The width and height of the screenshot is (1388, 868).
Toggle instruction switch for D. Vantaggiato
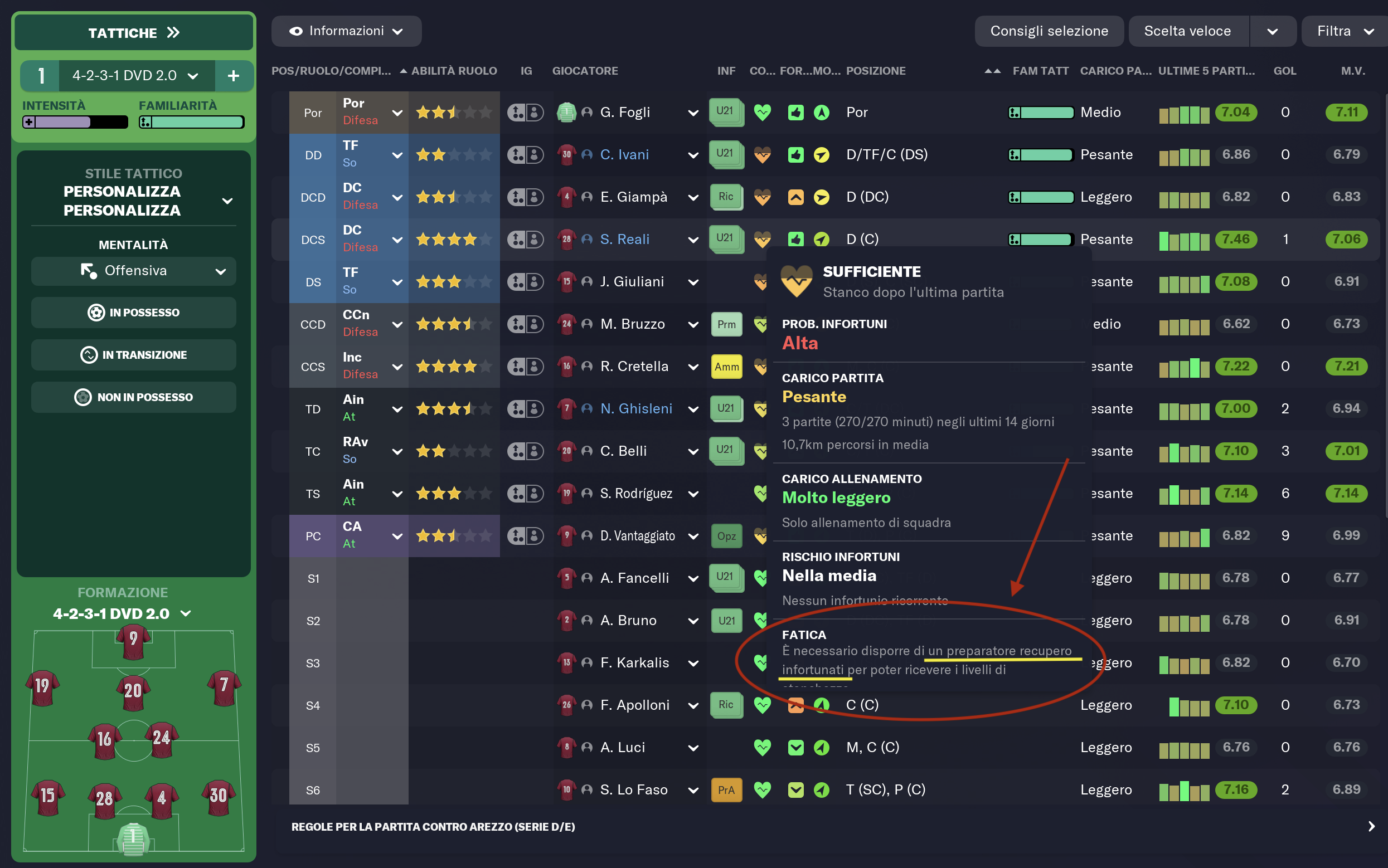525,535
